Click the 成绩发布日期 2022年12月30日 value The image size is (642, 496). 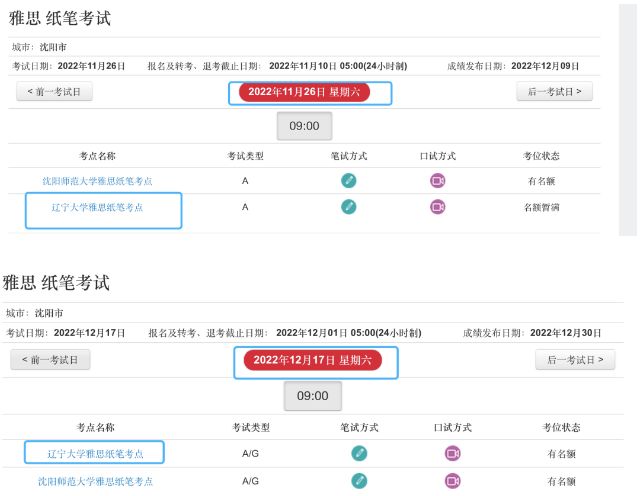[565, 333]
